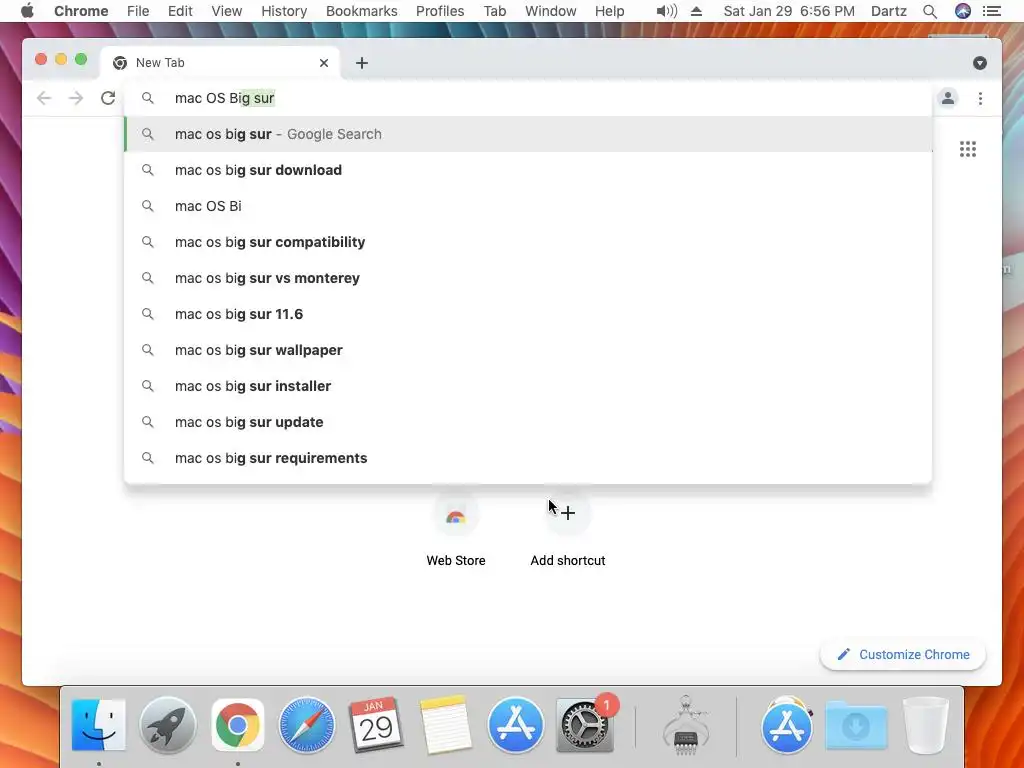Open the Chrome profile avatar icon
This screenshot has height=768, width=1024.
(948, 99)
